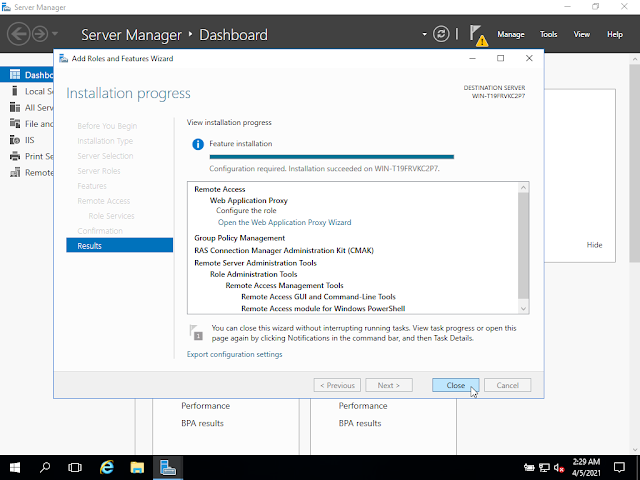Viewport: 640px width, 480px height.
Task: Click the Server Manager back arrow
Action: click(18, 34)
